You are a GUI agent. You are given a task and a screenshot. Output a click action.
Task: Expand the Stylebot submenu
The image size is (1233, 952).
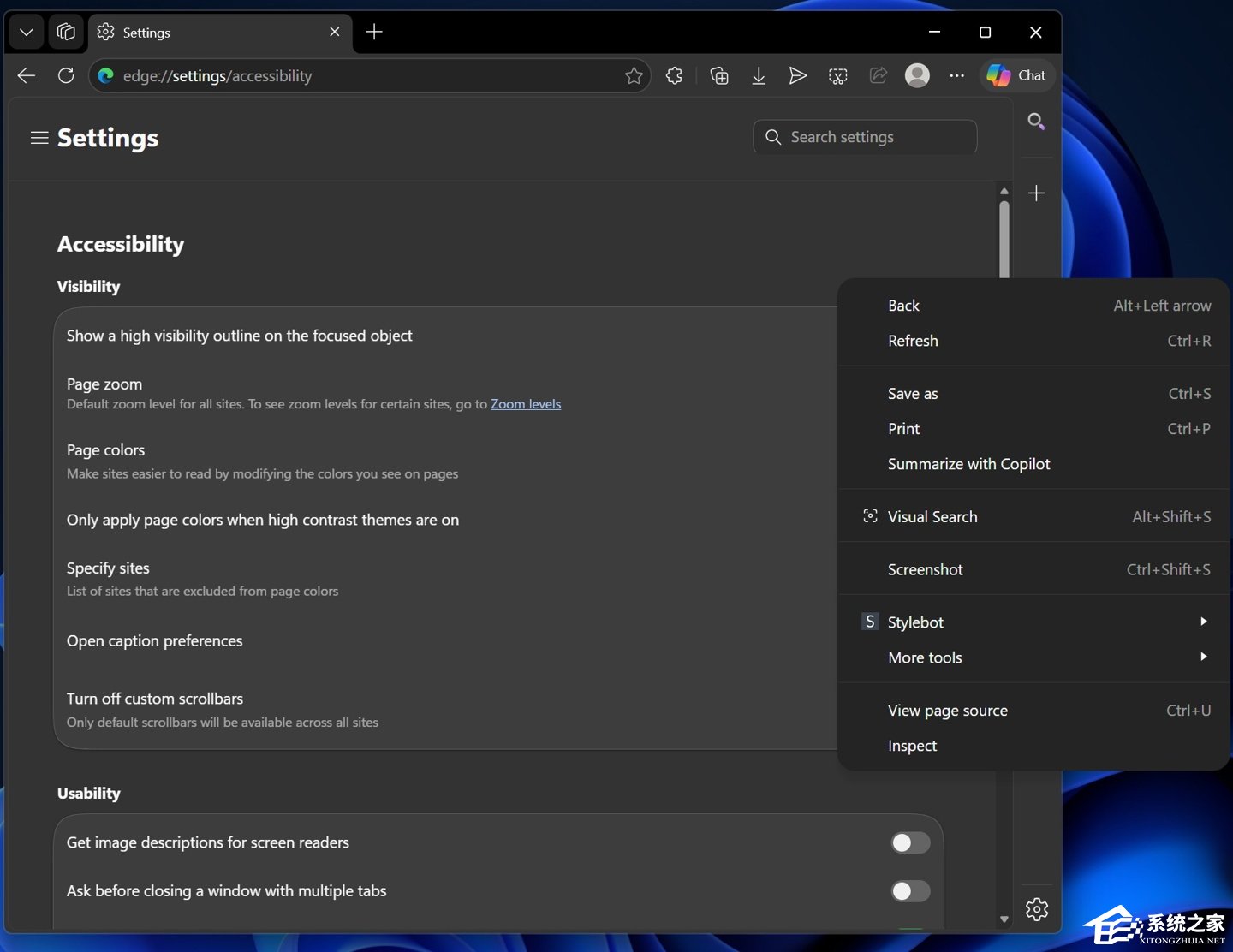point(1033,622)
